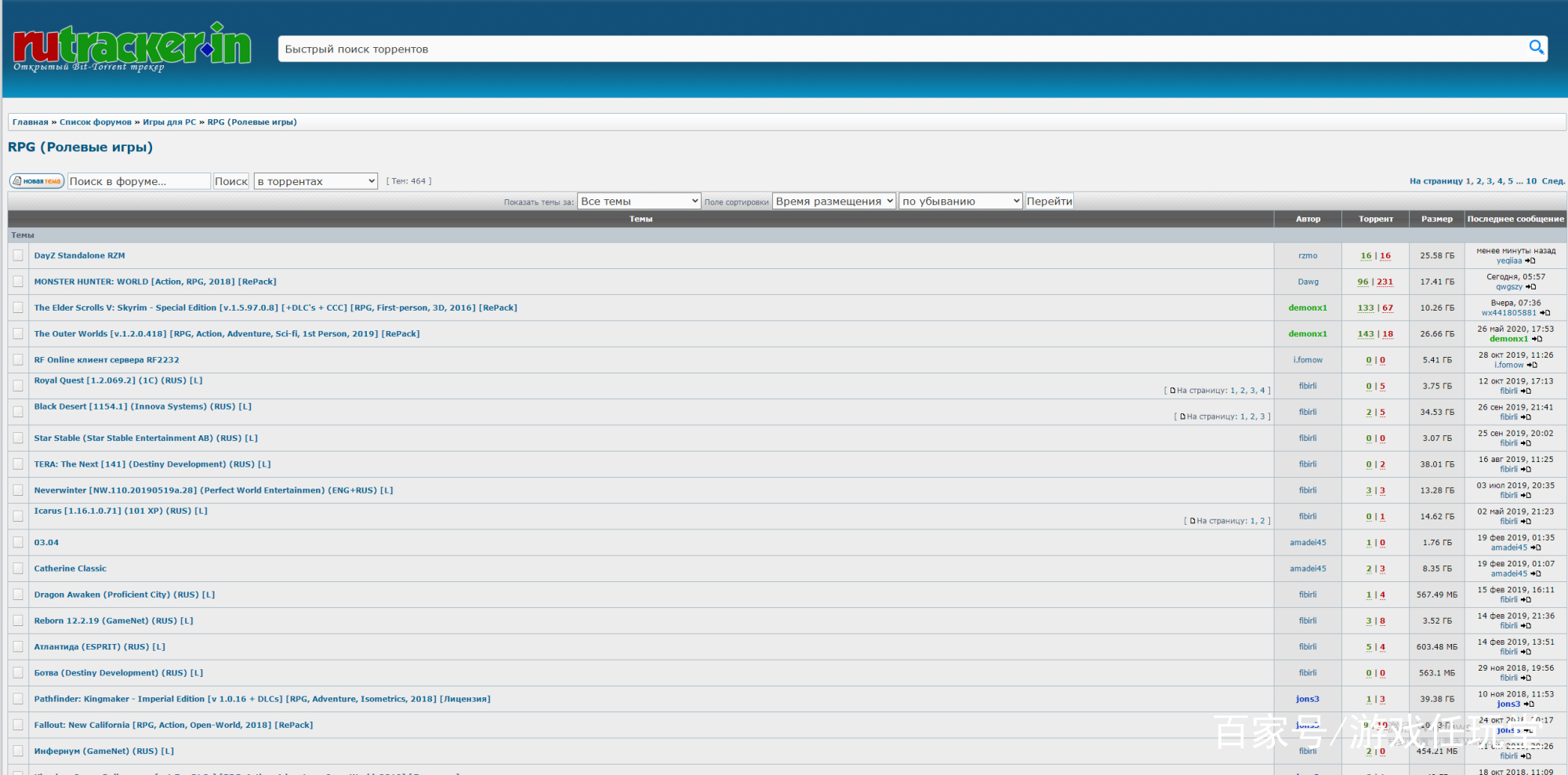Click the topic status icon beside The Outer Worlds
This screenshot has height=775, width=1568.
[x=18, y=333]
